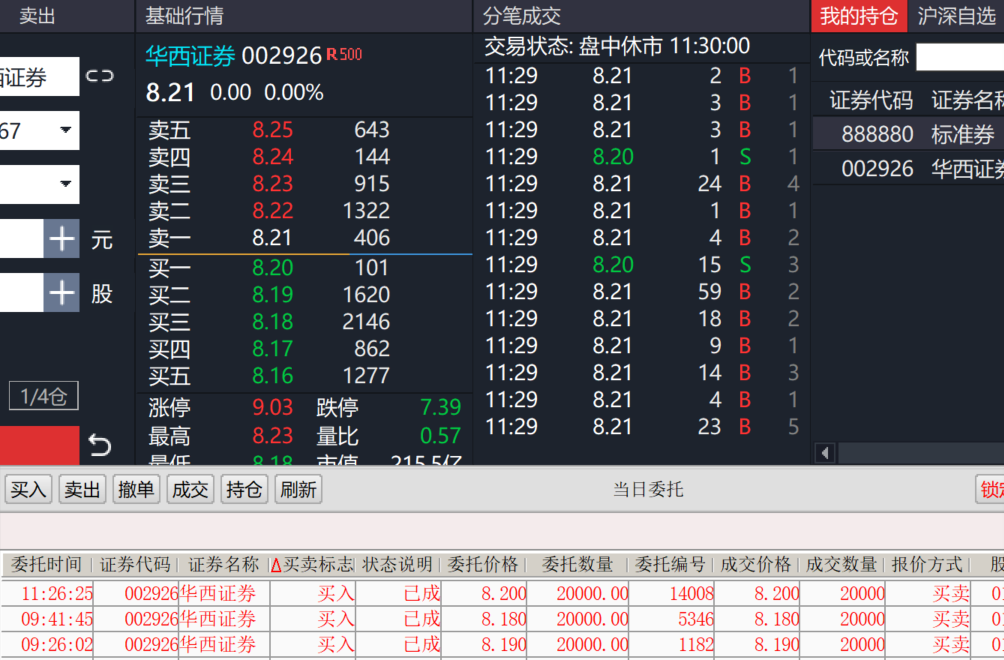
Task: Sort orders by 委托数量 column header
Action: (x=578, y=565)
